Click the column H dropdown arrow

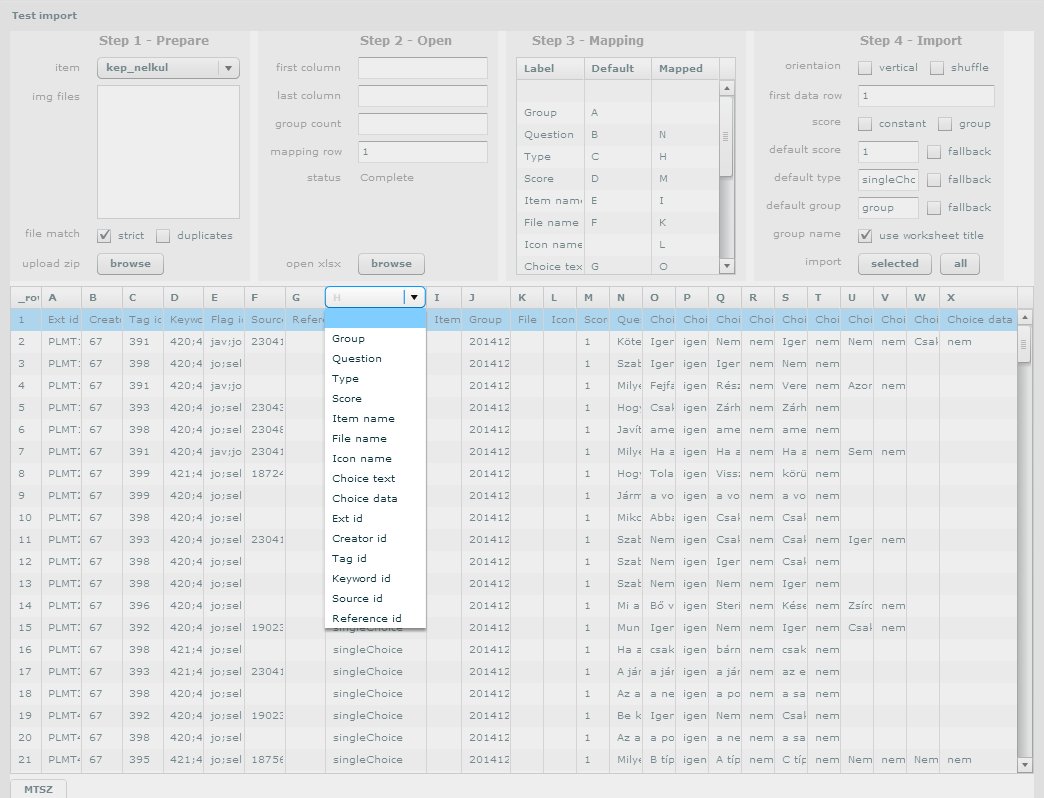414,297
